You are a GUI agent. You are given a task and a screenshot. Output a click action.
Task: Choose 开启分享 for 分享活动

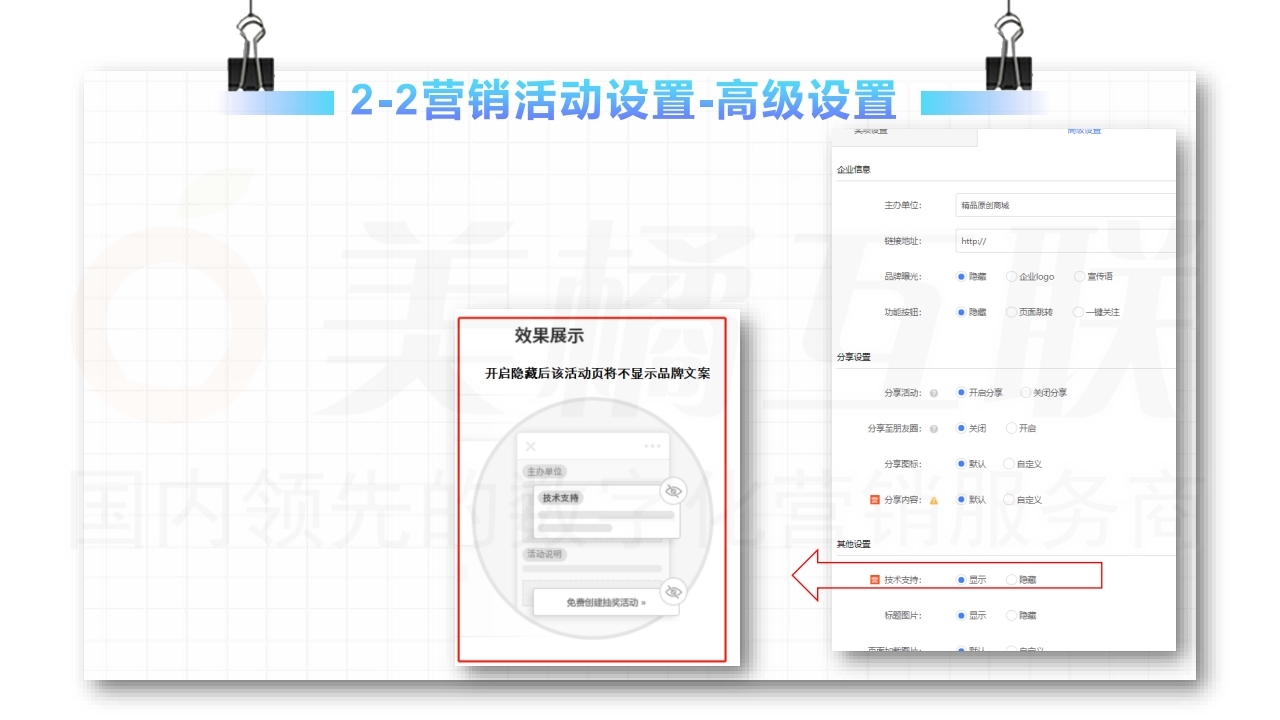tap(961, 393)
